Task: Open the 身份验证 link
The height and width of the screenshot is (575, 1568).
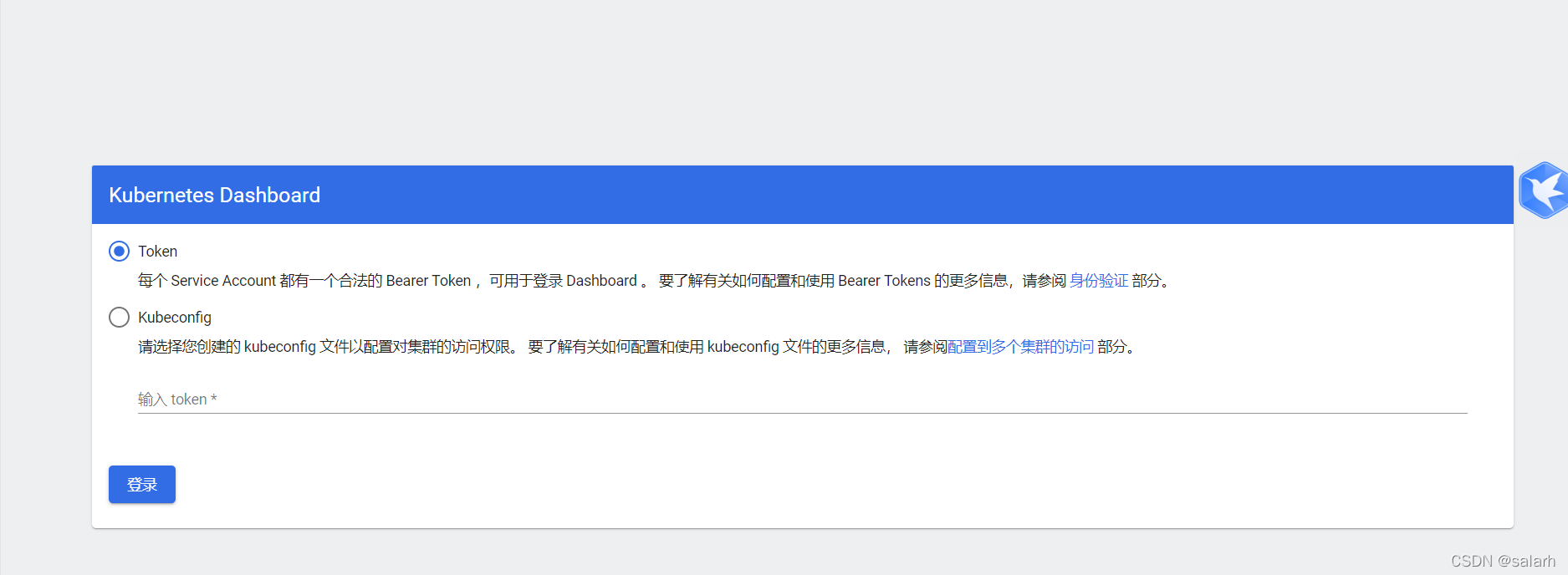Action: click(1099, 281)
